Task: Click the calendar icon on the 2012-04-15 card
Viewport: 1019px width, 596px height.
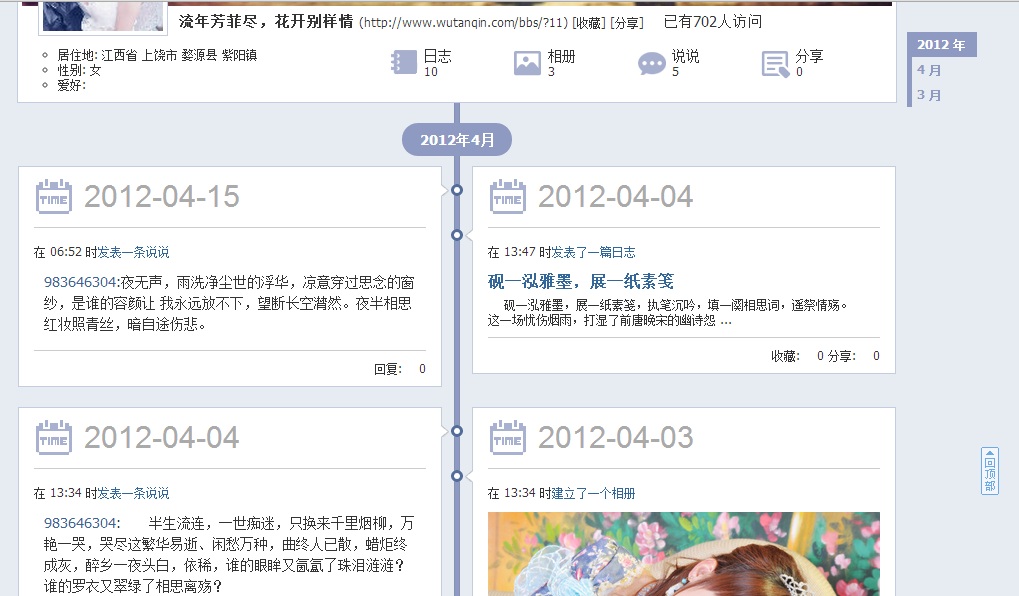Action: (x=54, y=197)
